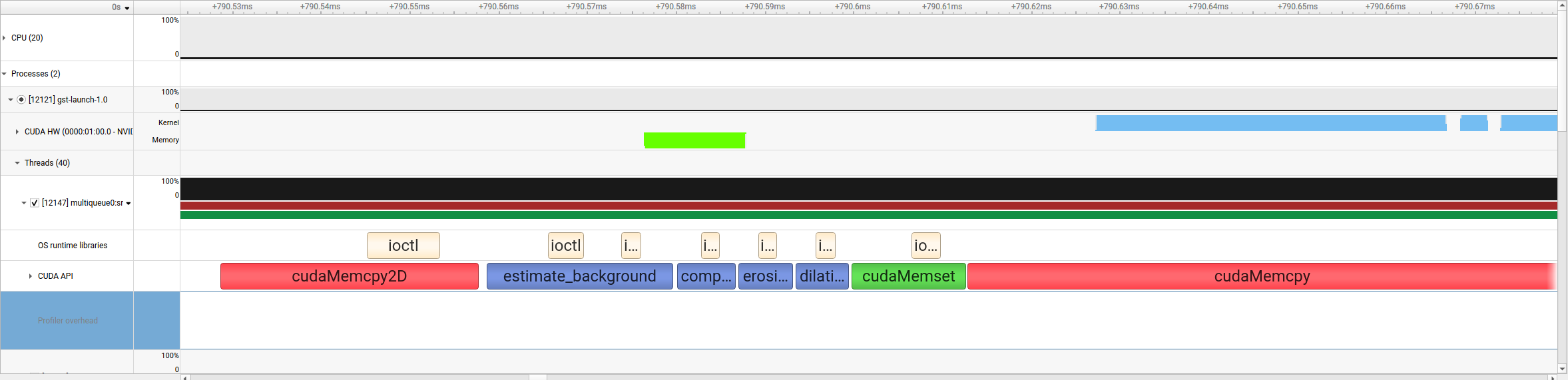Image resolution: width=1568 pixels, height=380 pixels.
Task: Click the green cudaMemset block
Action: point(909,276)
